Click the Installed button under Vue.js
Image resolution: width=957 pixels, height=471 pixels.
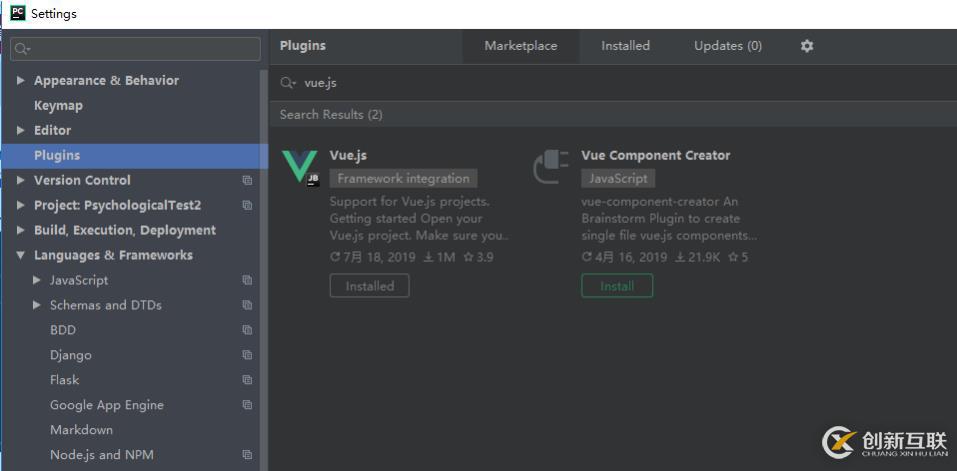pyautogui.click(x=369, y=286)
